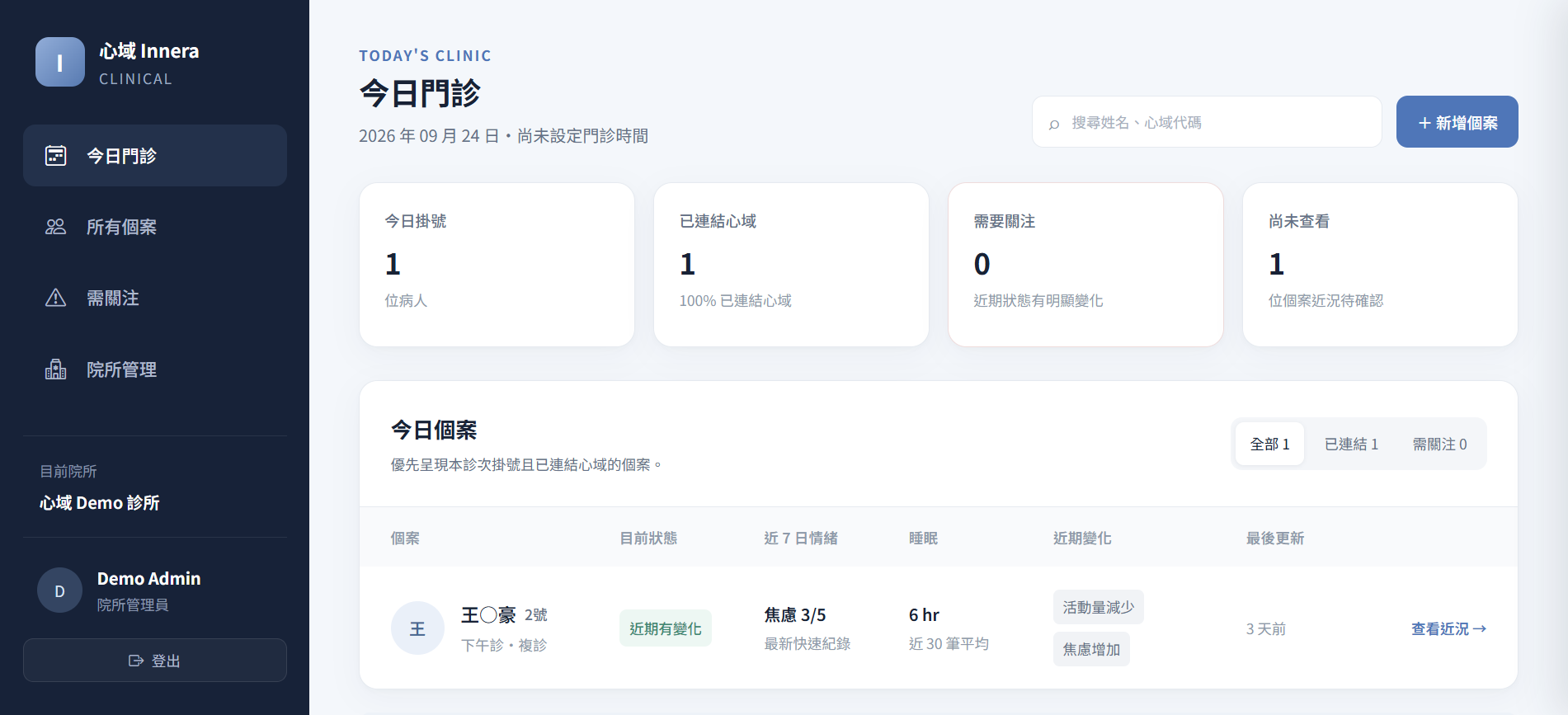Click the building icon for 院所管理
Viewport: 1568px width, 715px height.
click(55, 369)
